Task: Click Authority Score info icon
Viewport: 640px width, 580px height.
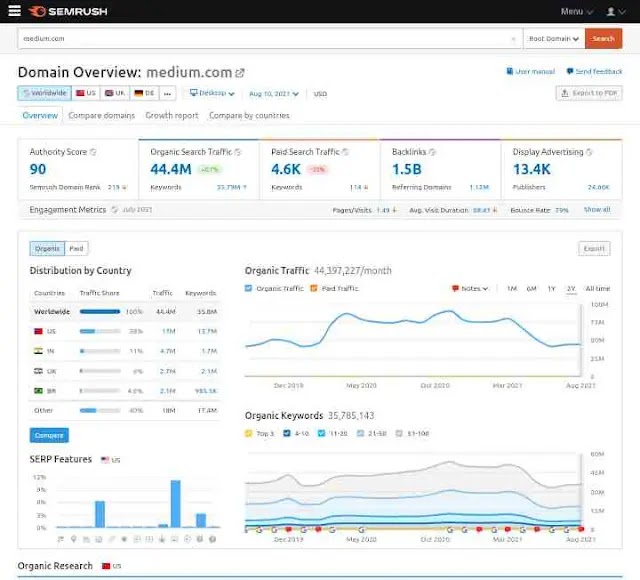Action: (x=93, y=152)
